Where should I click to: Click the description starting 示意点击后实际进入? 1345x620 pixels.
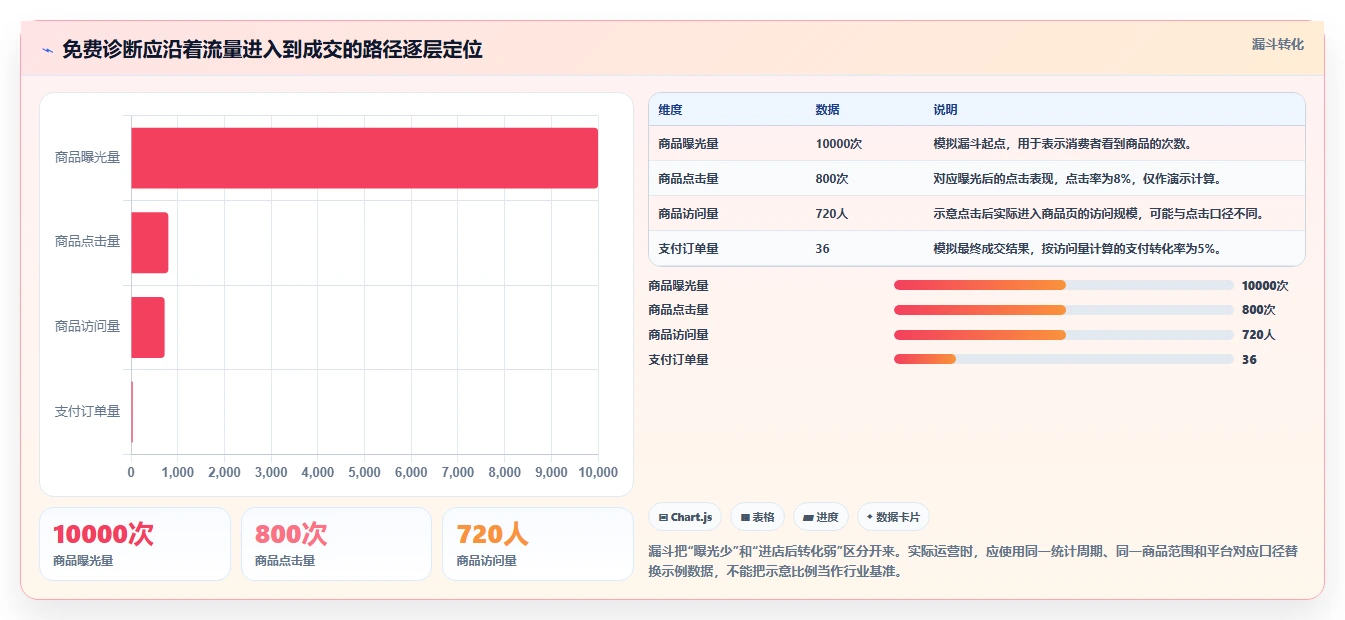pos(1098,214)
